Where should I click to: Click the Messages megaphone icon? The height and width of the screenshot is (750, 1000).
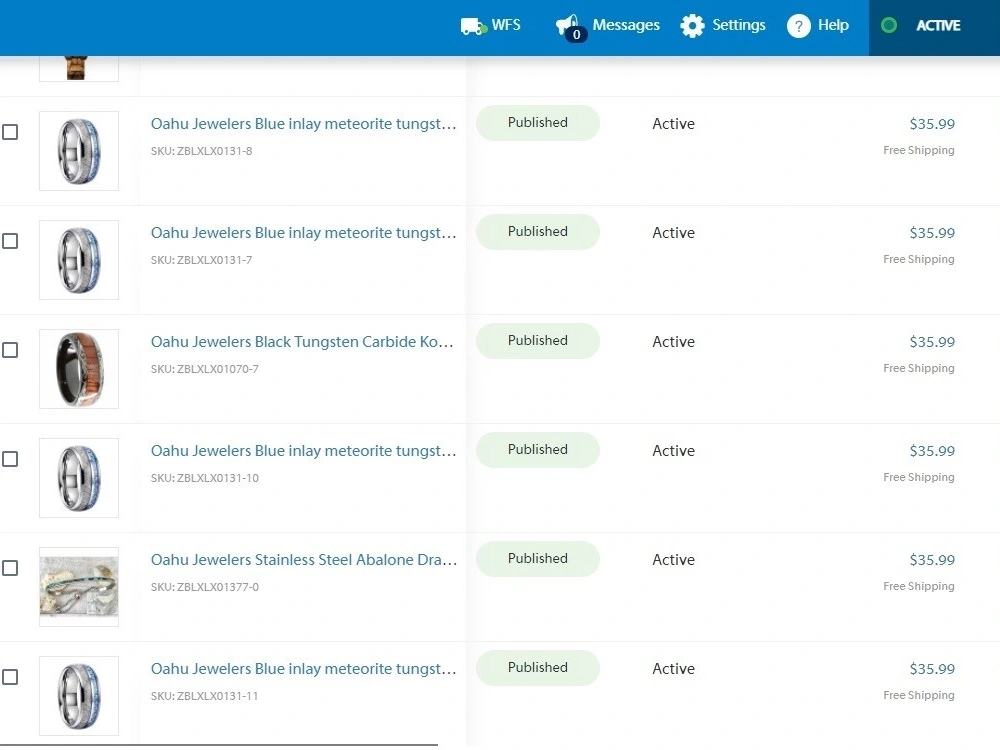(x=567, y=26)
